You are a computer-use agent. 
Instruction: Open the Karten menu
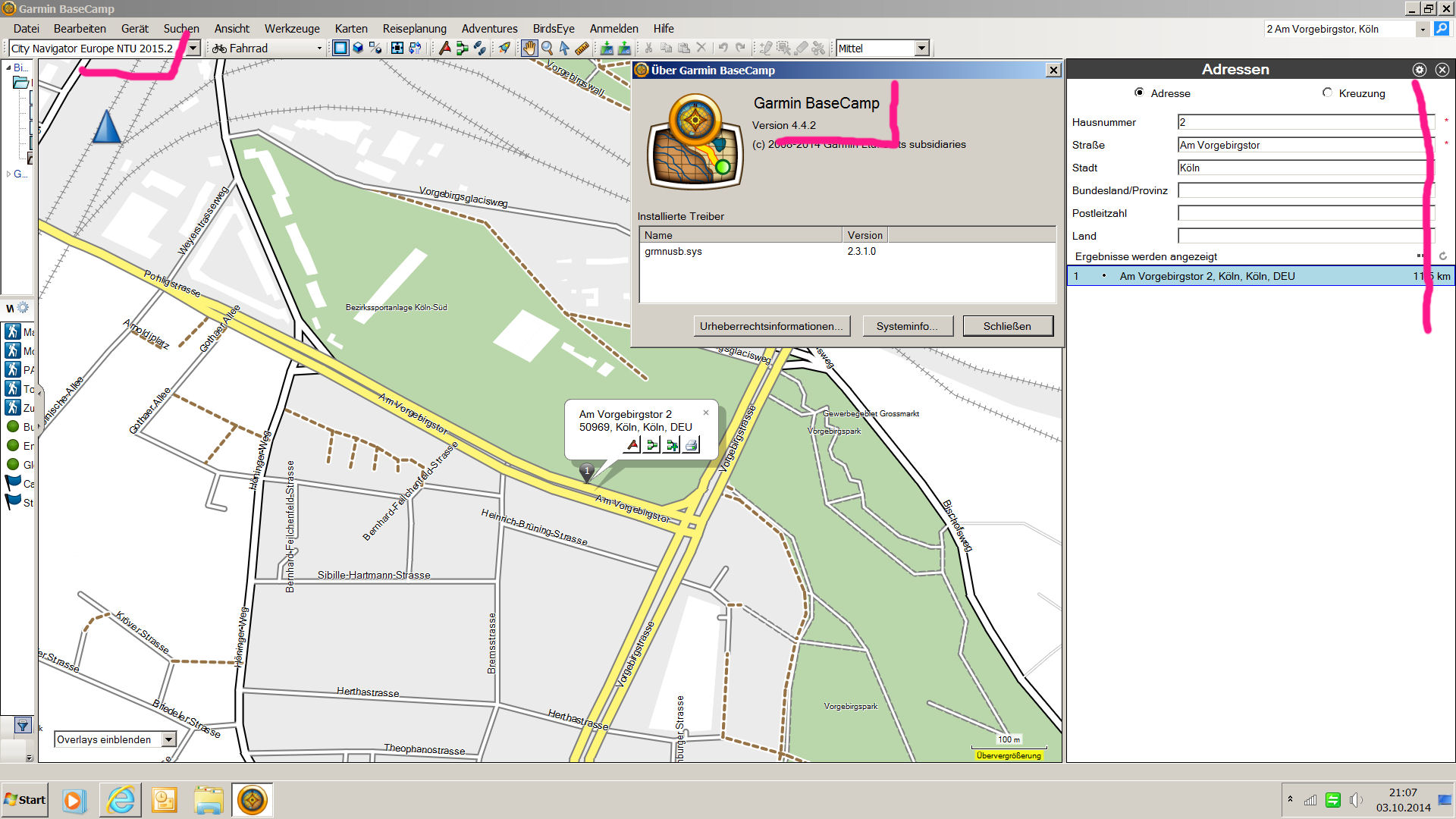351,29
